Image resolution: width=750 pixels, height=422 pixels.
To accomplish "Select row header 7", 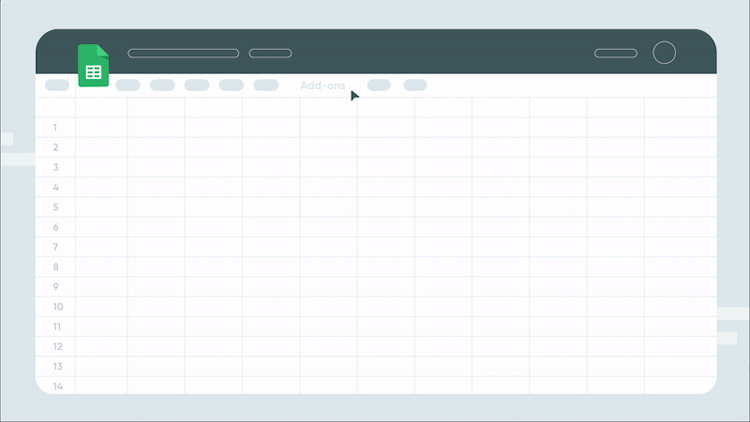I will (55, 247).
